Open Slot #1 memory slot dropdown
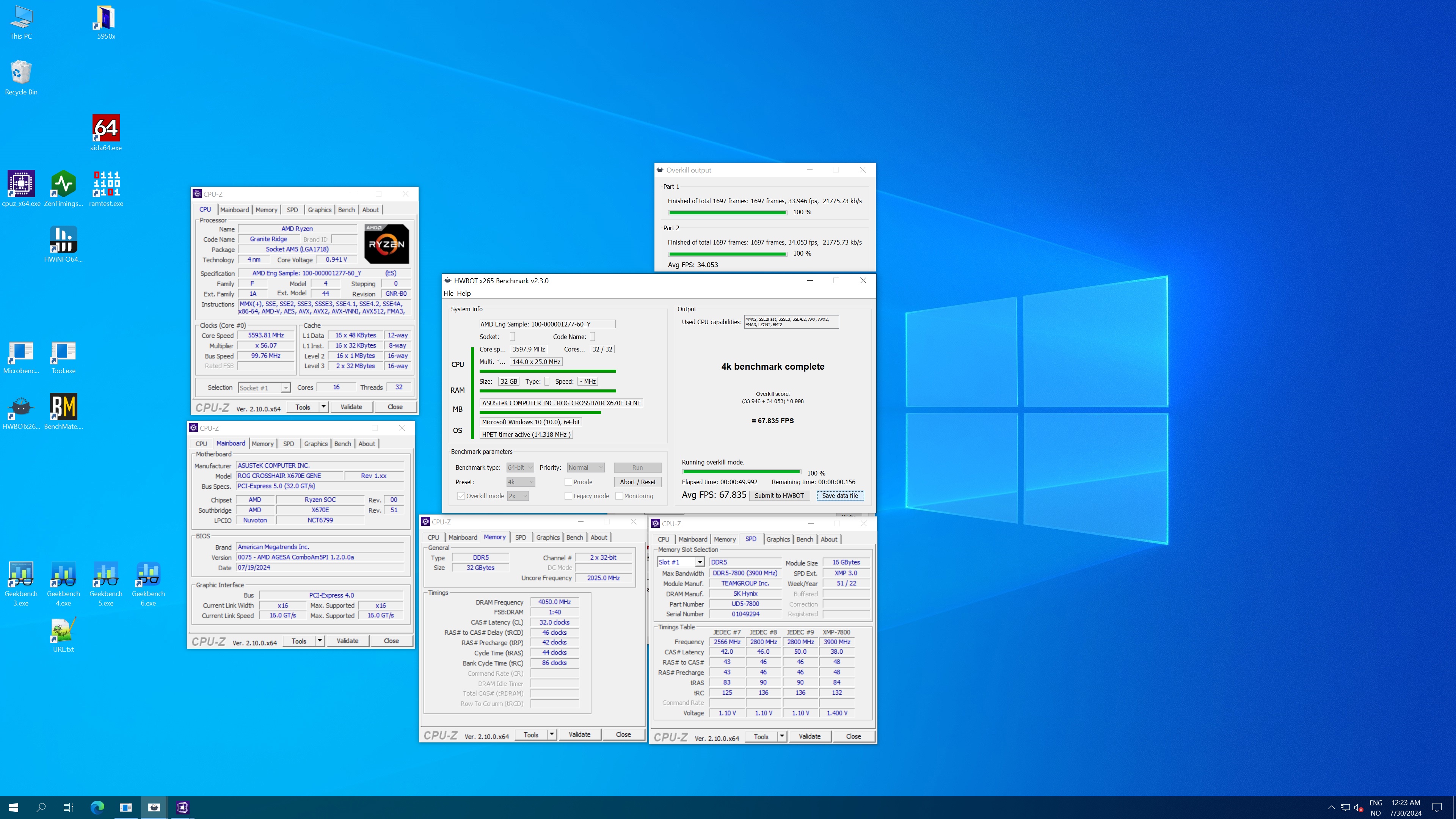 coord(681,562)
